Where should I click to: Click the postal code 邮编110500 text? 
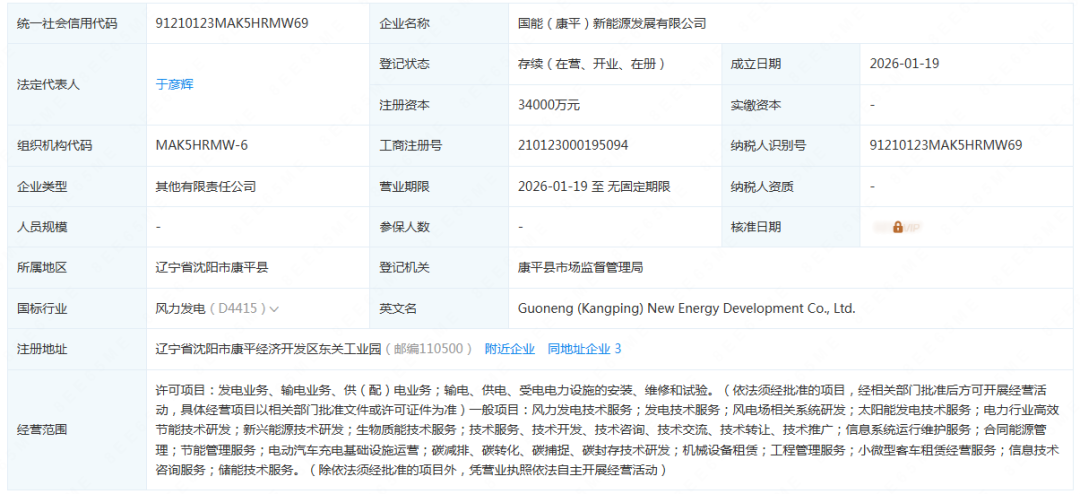click(430, 349)
